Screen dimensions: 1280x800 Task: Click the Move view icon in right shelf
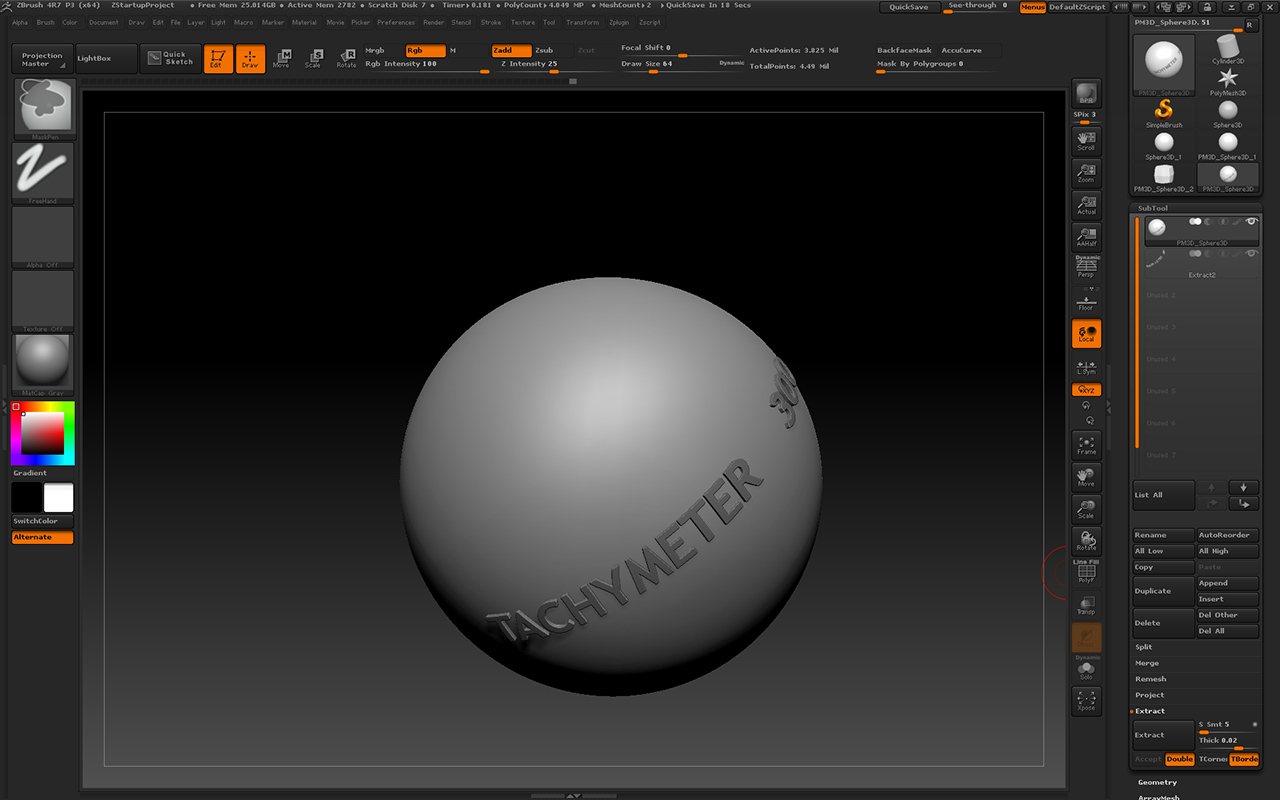pyautogui.click(x=1086, y=477)
